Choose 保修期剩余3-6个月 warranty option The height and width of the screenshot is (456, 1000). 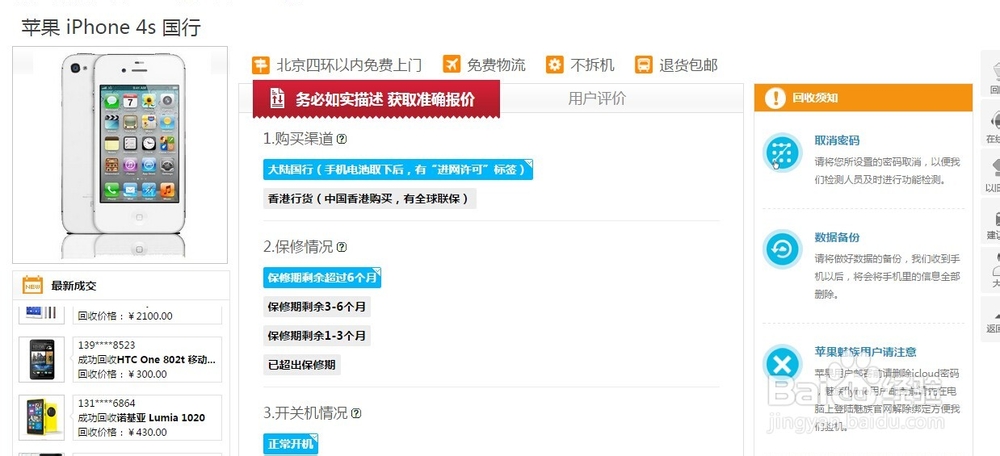[317, 307]
